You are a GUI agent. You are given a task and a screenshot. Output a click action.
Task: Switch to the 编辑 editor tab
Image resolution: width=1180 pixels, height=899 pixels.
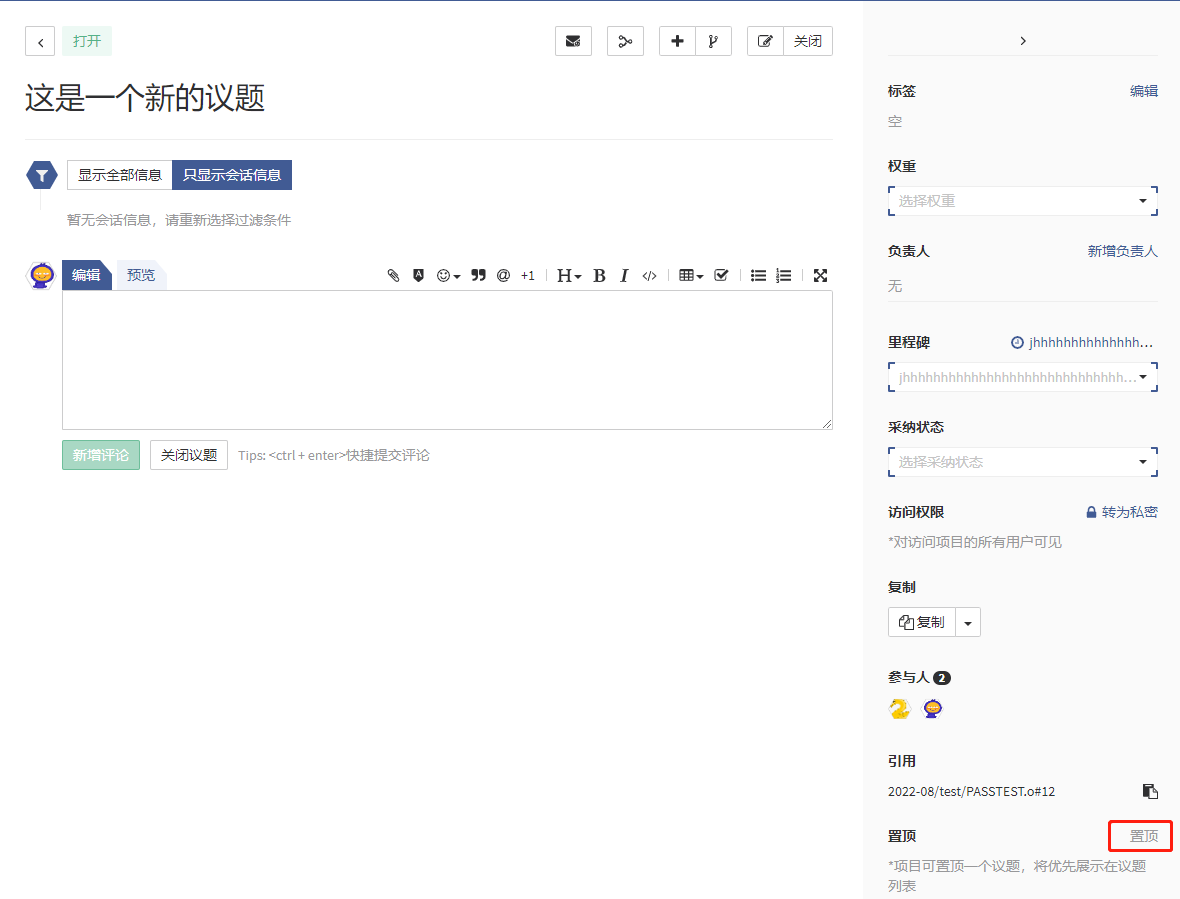pyautogui.click(x=86, y=275)
